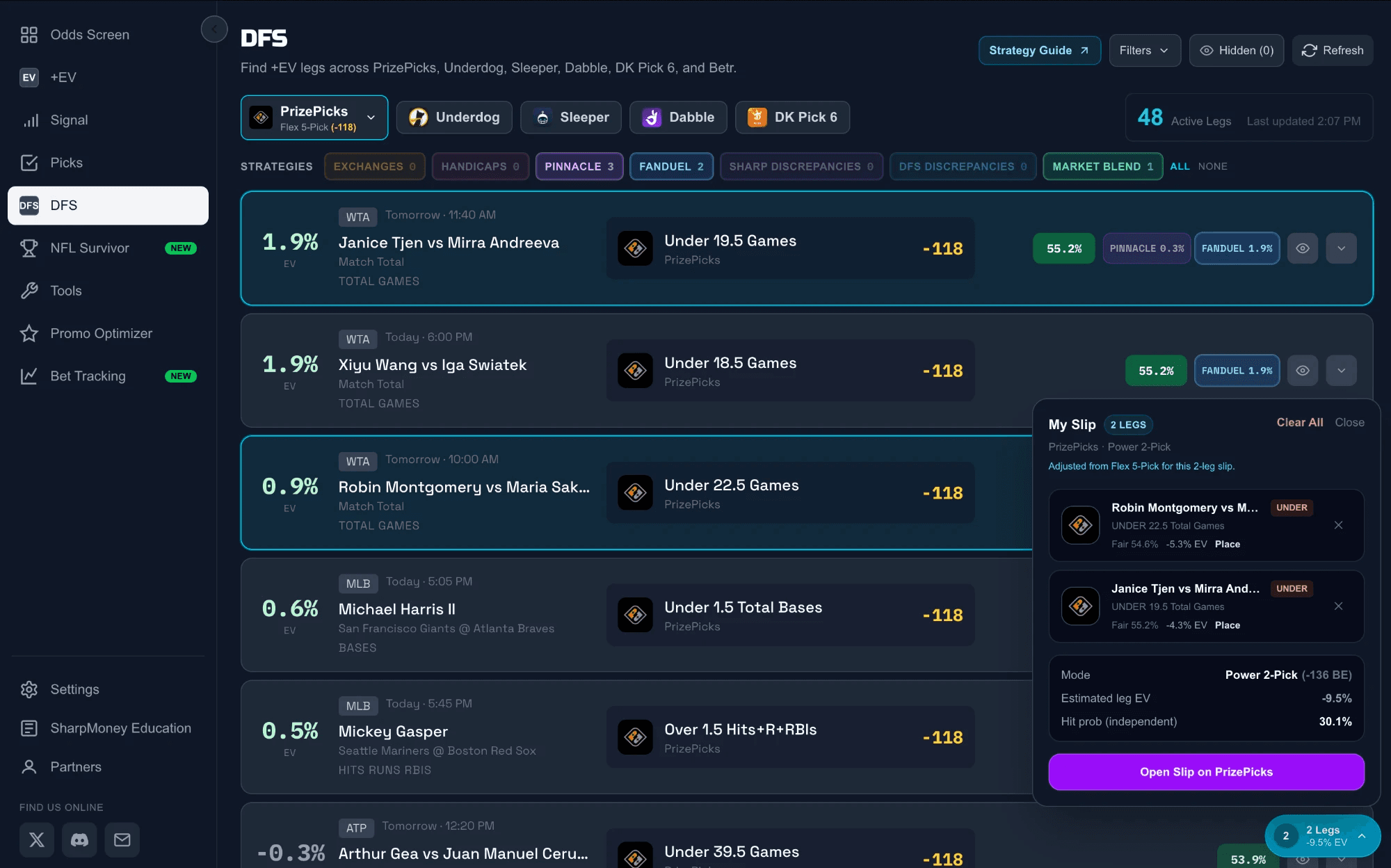Add Under 18.5 Games -118 to slip
This screenshot has height=868, width=1391.
(x=790, y=371)
